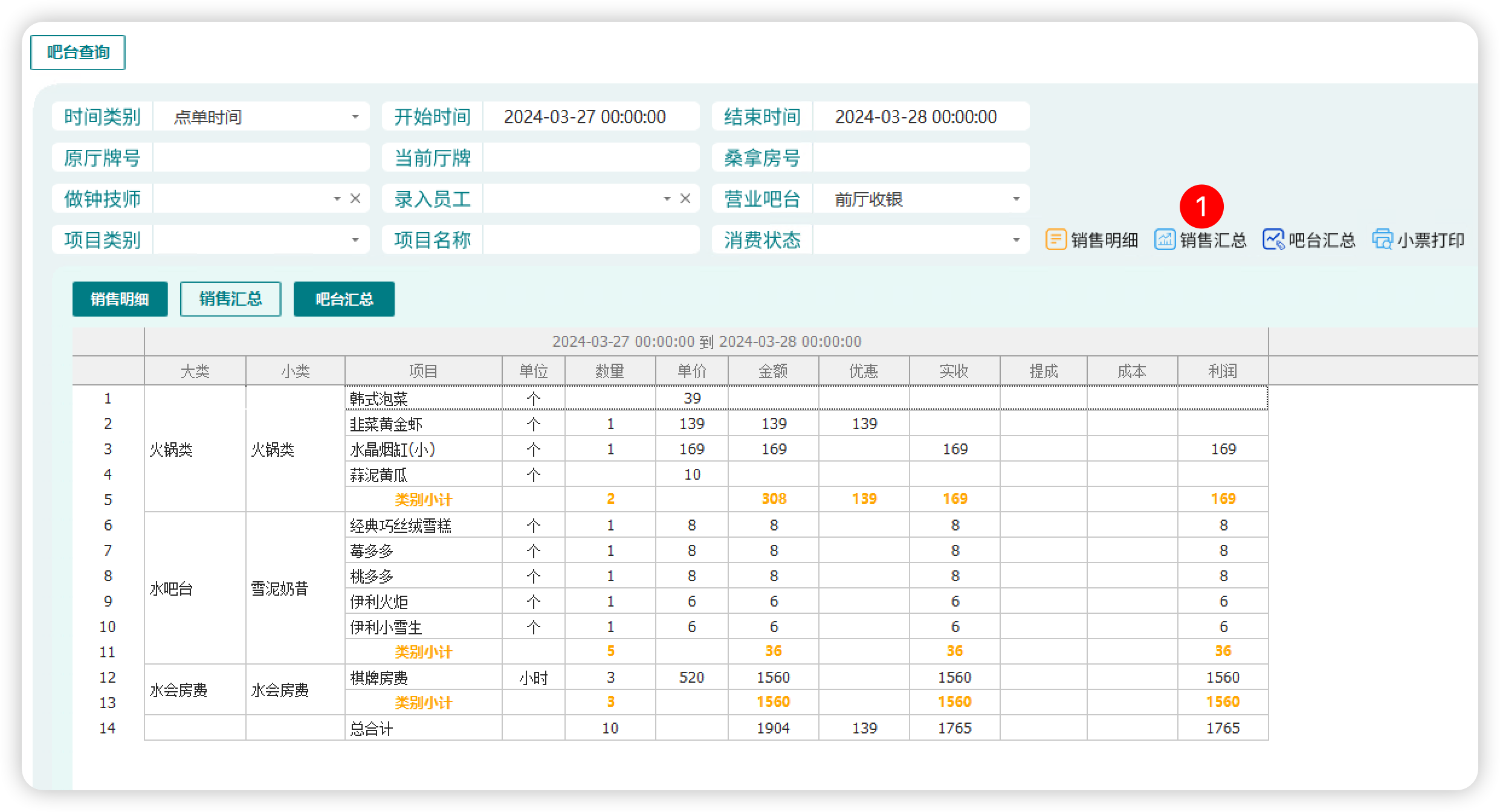Click the 原厅牌号 input field
The height and width of the screenshot is (812, 1500).
coord(261,158)
